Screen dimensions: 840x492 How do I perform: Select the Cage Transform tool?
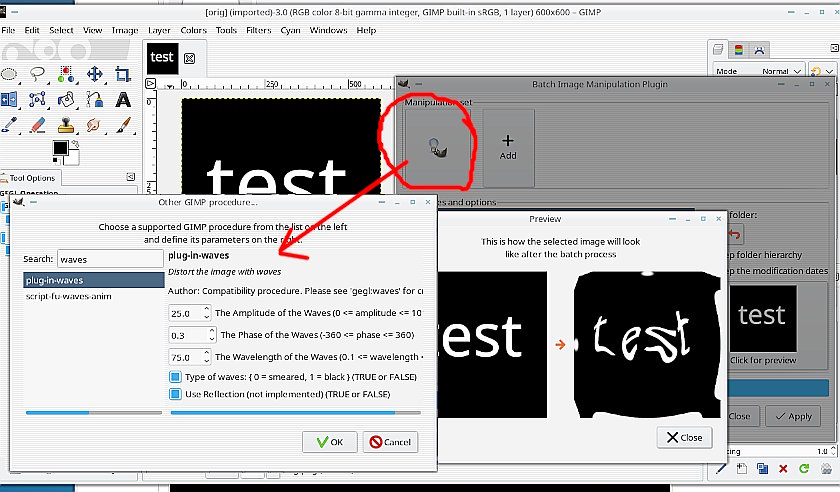[38, 100]
